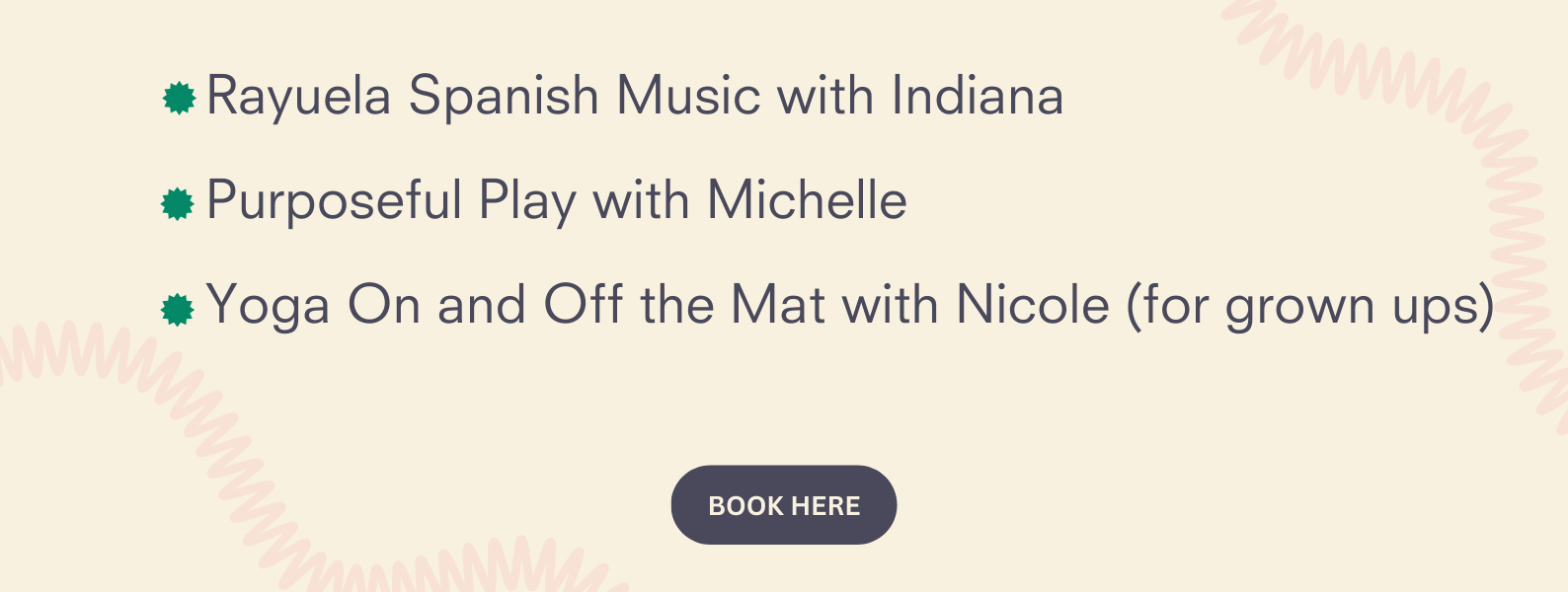Viewport: 1568px width, 592px height.
Task: Click the word "Purposeful"
Action: 335,201
